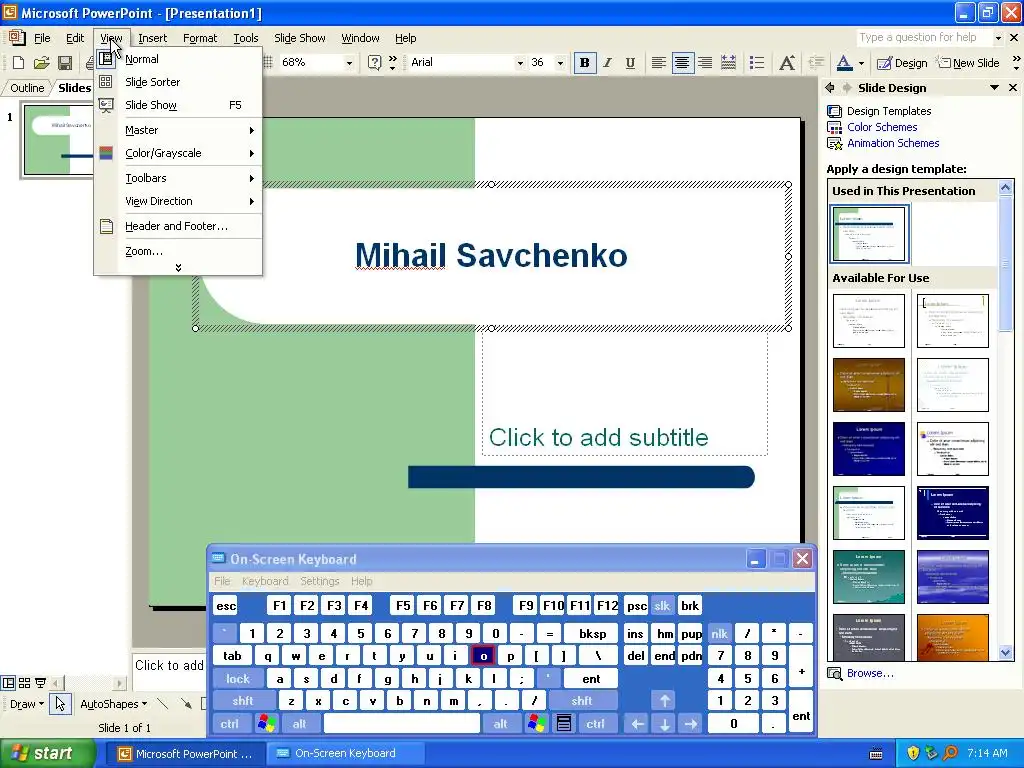Screen dimensions: 1024x768
Task: Click Distributed alignment icon
Action: coord(728,63)
